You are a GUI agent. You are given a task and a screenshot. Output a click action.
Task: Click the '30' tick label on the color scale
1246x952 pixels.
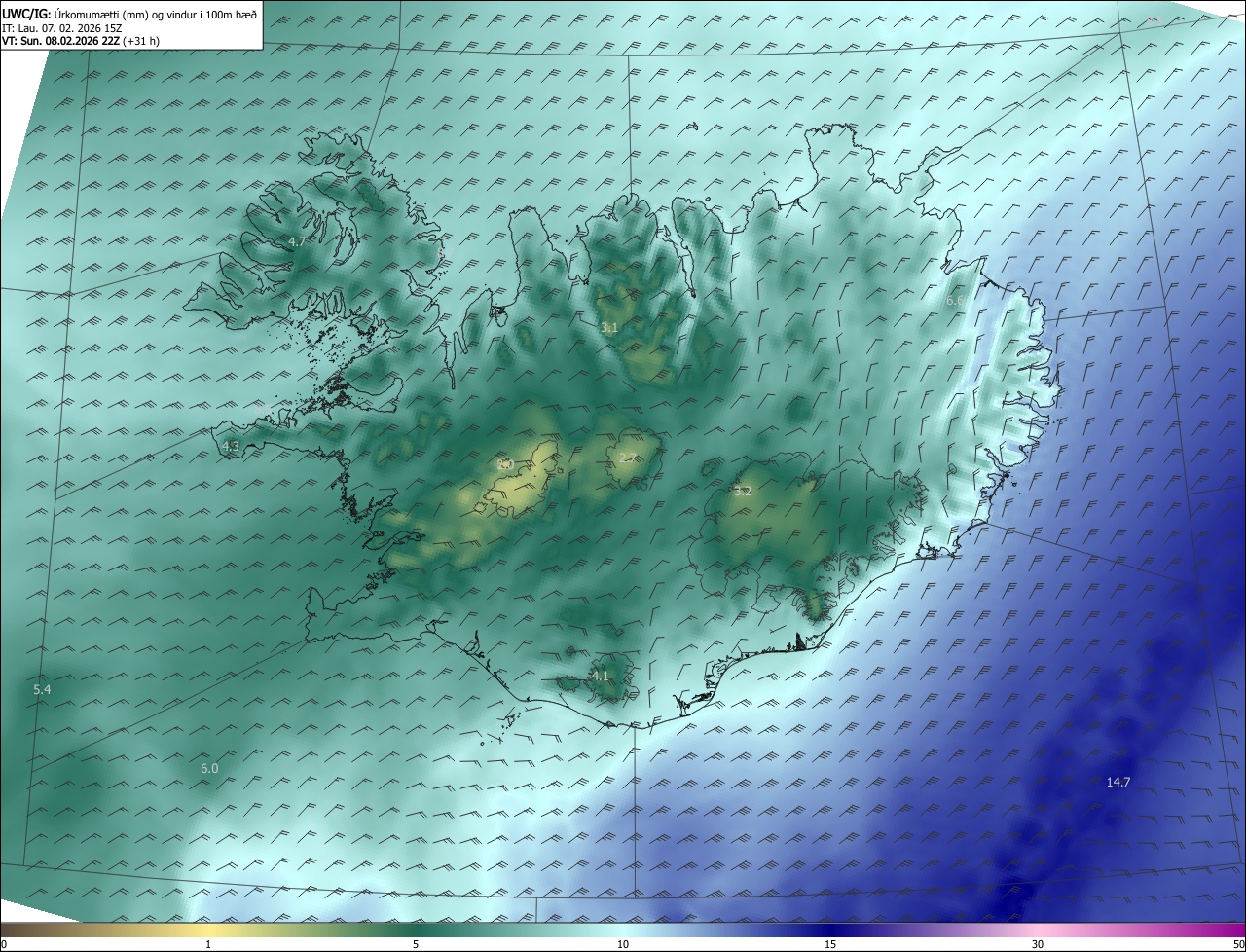click(x=1038, y=944)
